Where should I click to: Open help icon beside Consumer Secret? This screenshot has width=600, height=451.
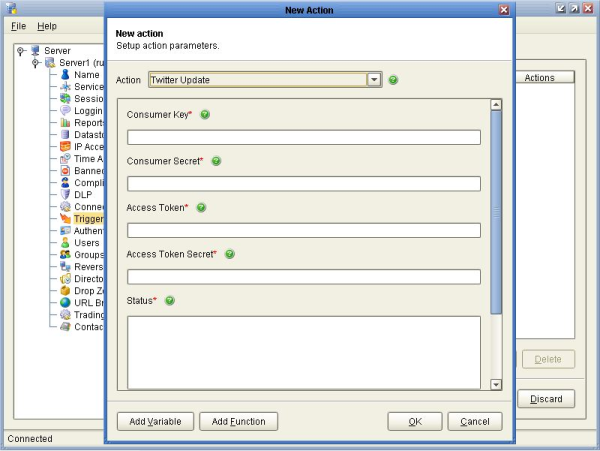(216, 161)
